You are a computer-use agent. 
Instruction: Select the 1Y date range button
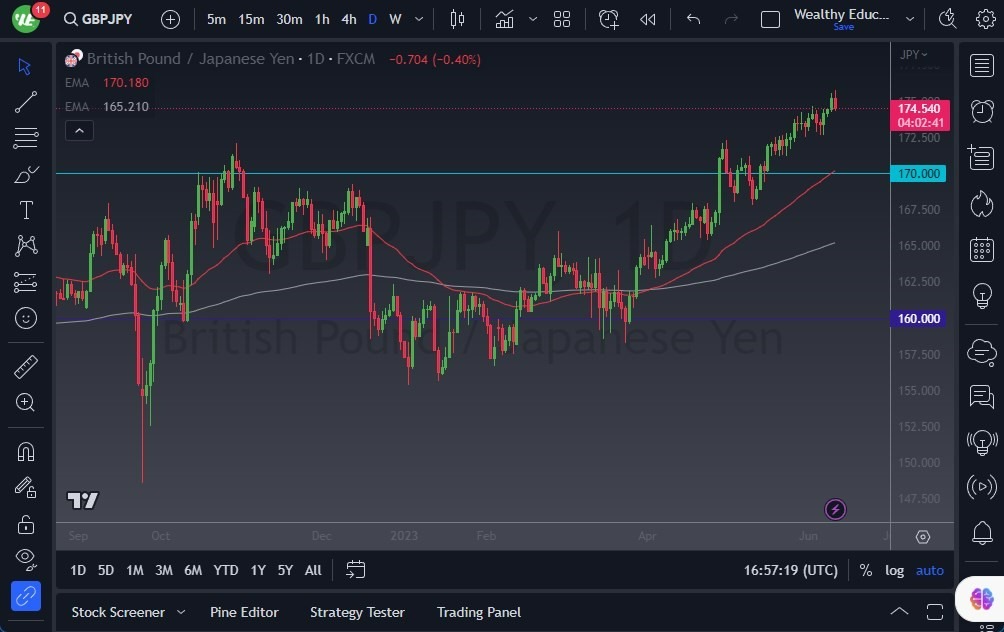tap(258, 570)
